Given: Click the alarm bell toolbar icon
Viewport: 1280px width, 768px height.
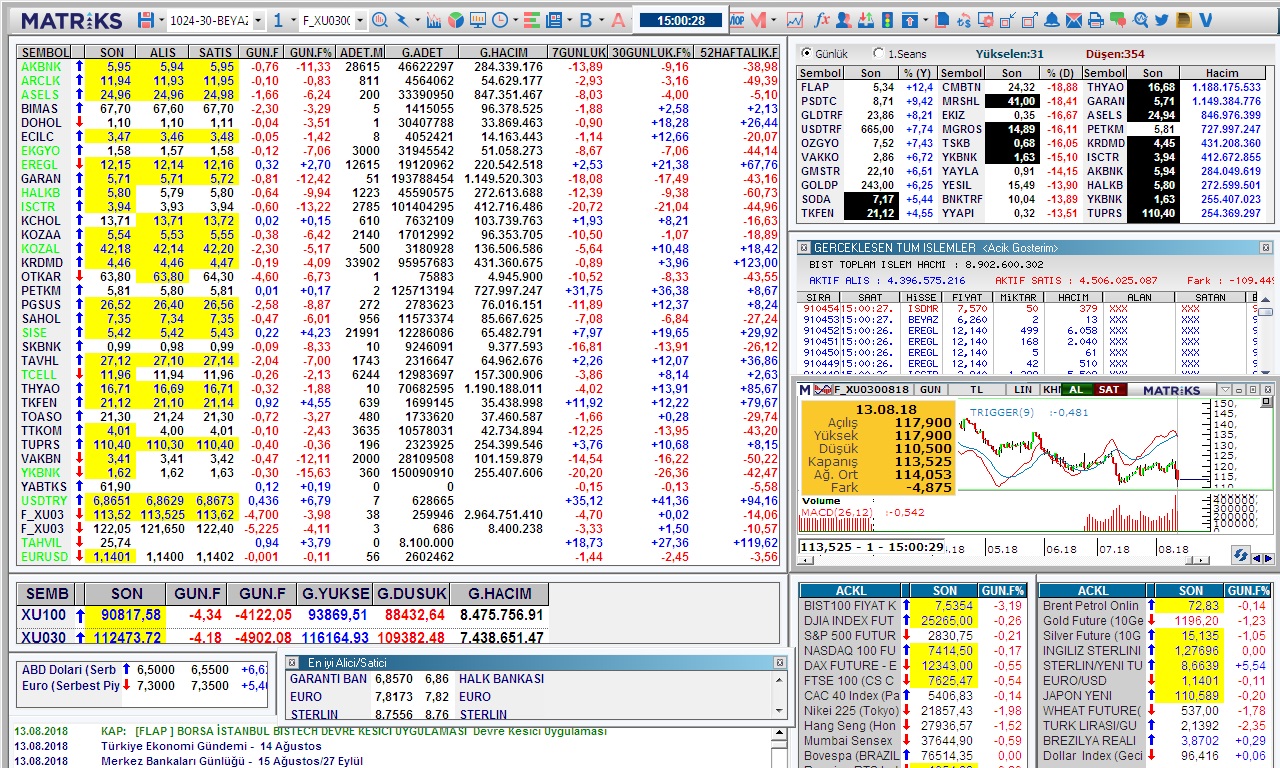Looking at the screenshot, I should coord(1052,20).
